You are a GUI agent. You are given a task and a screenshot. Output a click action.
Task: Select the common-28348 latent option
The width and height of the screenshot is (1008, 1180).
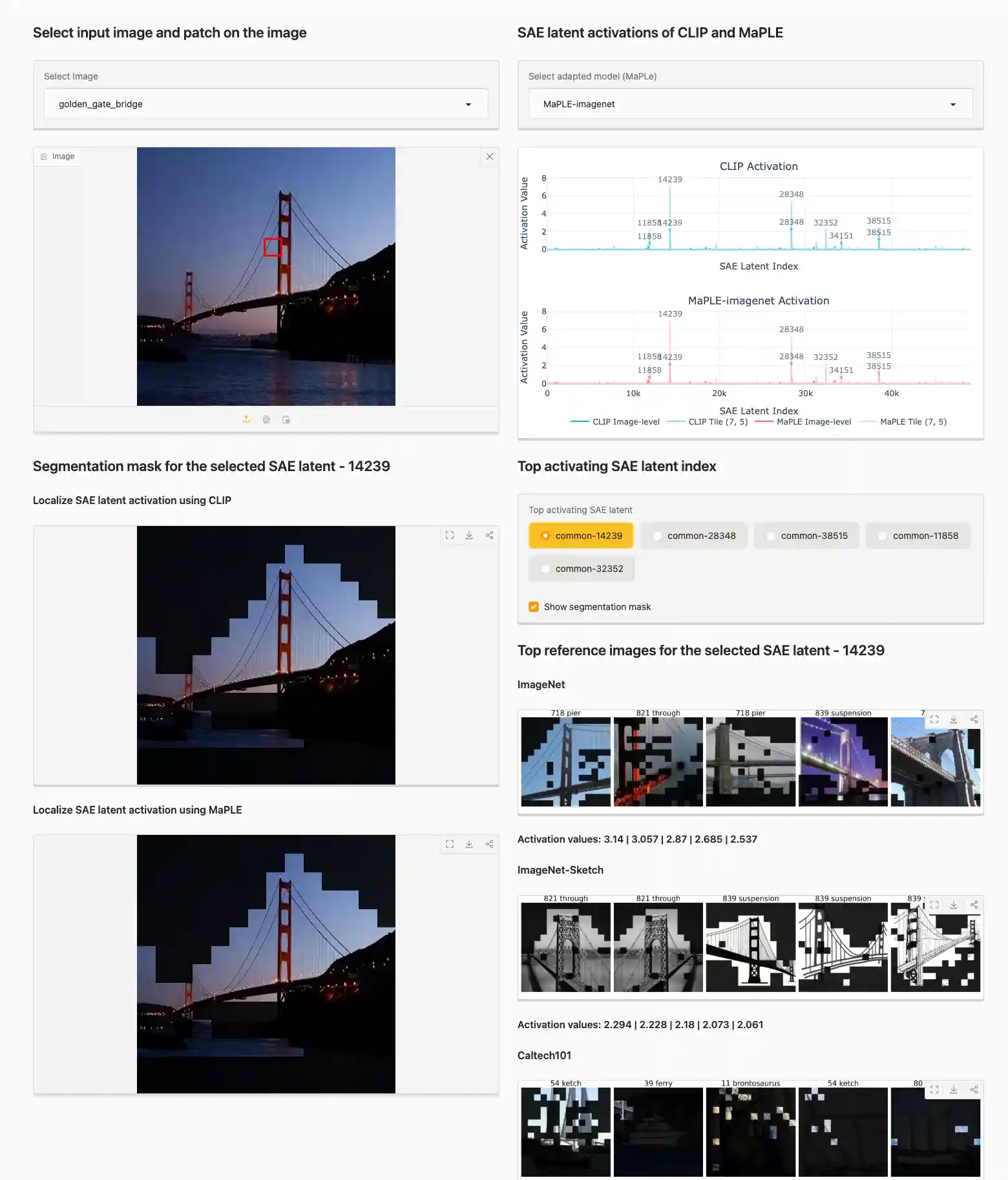point(694,536)
